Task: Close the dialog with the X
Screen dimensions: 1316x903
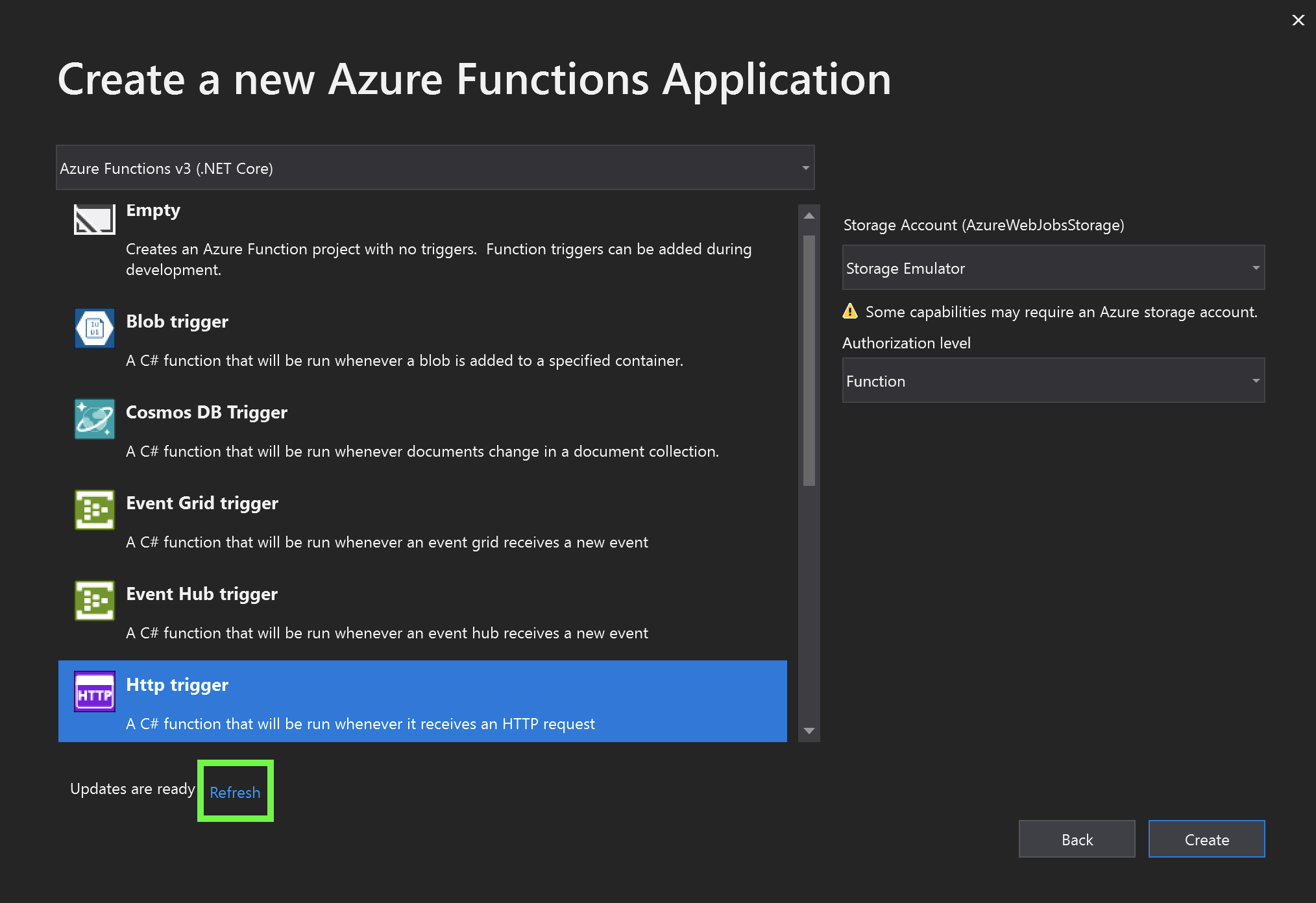Action: pos(1298,20)
